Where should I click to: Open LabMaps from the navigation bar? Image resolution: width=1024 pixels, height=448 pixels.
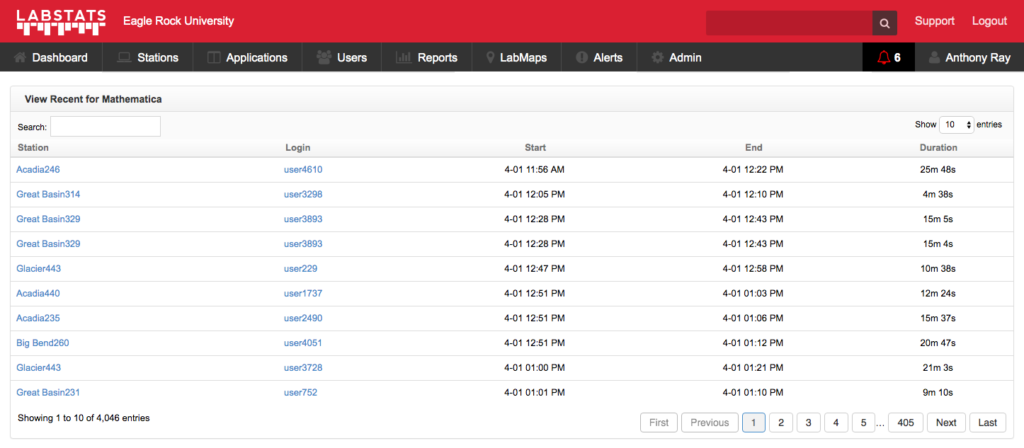517,57
